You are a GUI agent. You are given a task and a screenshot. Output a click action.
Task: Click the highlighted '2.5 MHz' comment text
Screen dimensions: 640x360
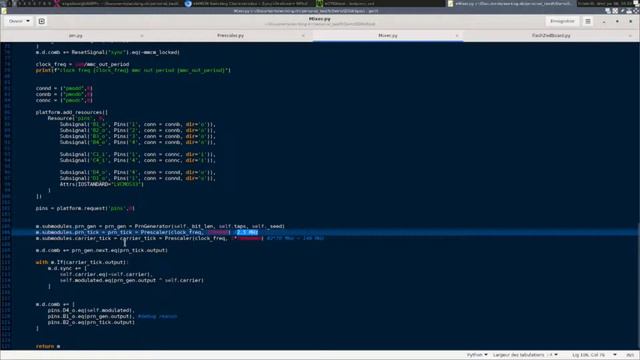pos(247,232)
